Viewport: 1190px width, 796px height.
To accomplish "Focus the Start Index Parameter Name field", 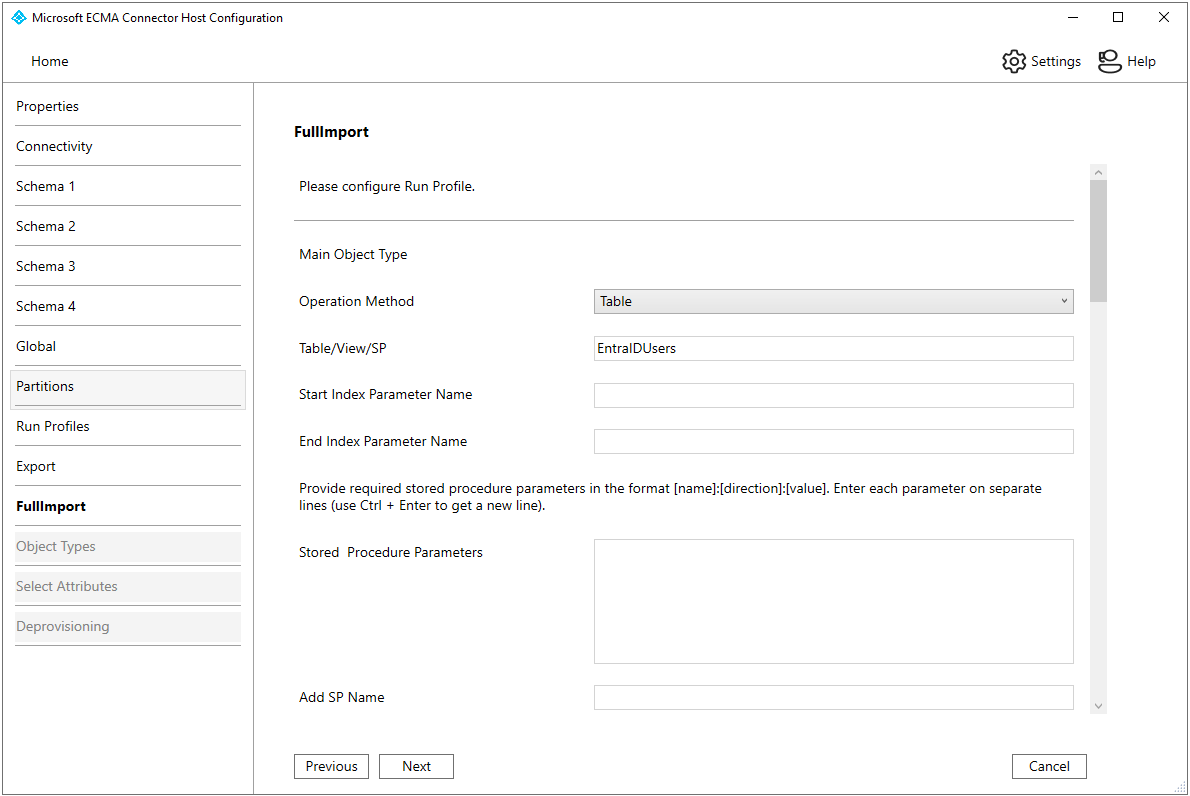I will (833, 395).
